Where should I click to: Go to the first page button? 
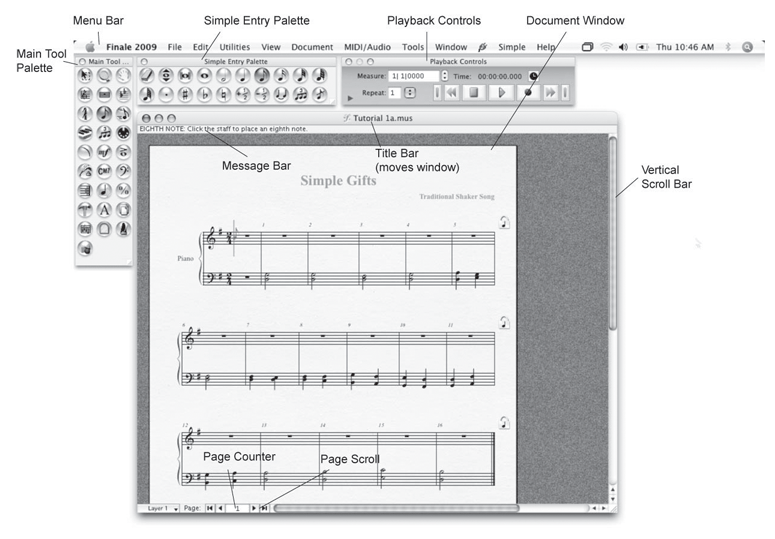coord(210,508)
